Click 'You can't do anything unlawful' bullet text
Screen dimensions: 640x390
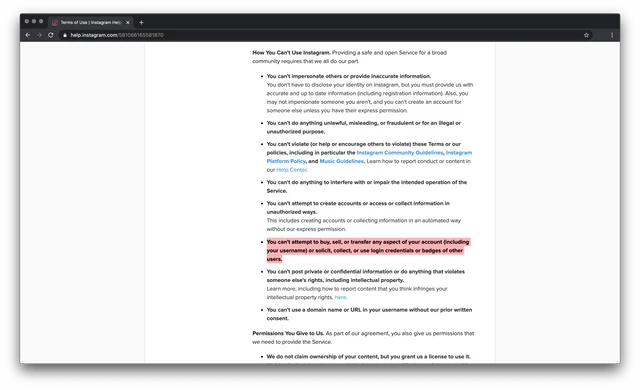363,127
